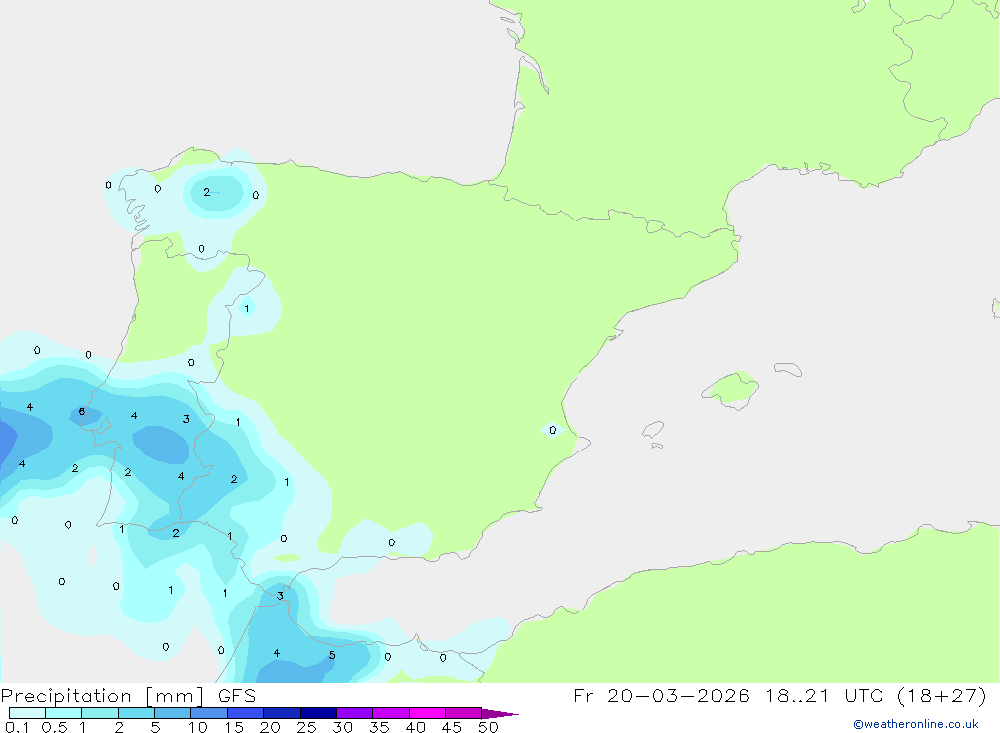Select the 25–30 mm purple legend swatch
Viewport: 1000px width, 733px height.
tap(318, 713)
